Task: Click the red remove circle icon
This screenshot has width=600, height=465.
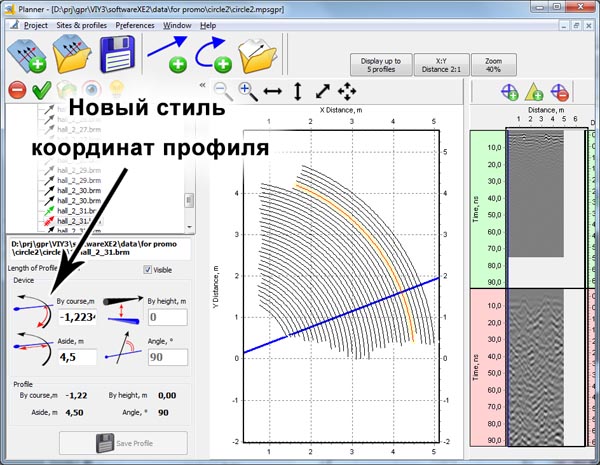Action: tap(16, 91)
